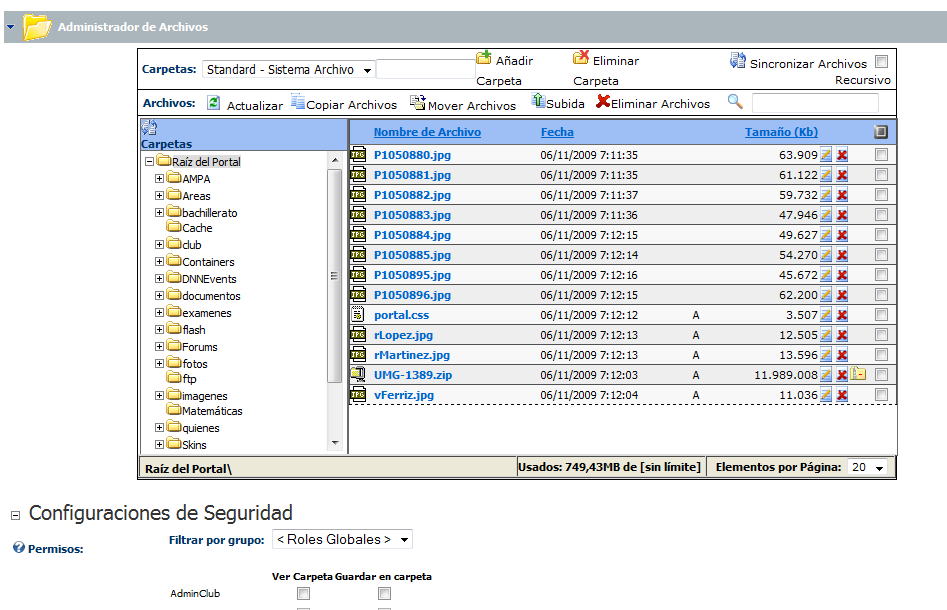Screen dimensions: 947x610
Task: Click edit pencil icon for P1050880.jpg
Action: point(826,155)
